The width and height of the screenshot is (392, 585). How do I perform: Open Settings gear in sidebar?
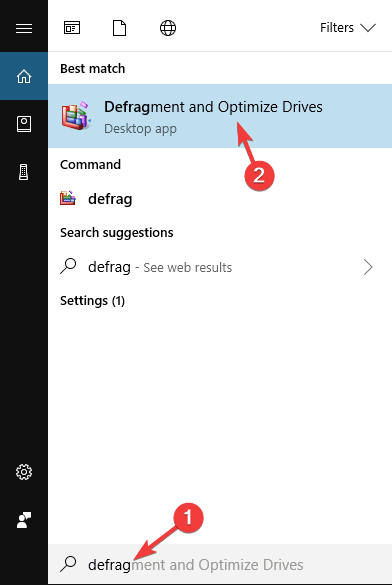tap(24, 472)
